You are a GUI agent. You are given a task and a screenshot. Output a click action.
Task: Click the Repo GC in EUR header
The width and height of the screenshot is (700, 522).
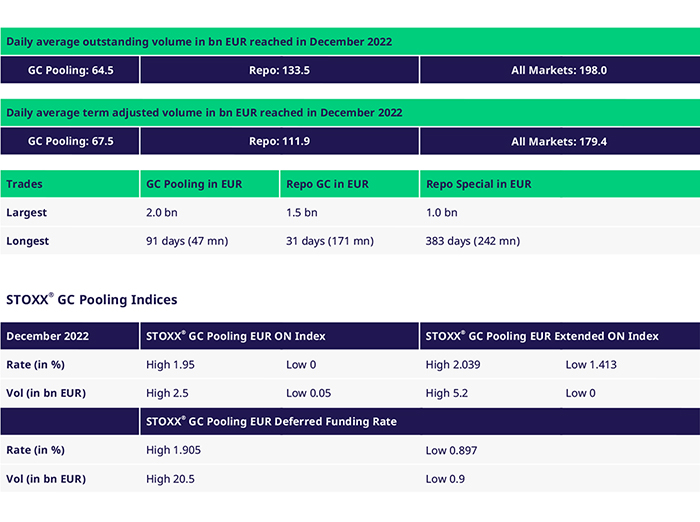pyautogui.click(x=327, y=184)
